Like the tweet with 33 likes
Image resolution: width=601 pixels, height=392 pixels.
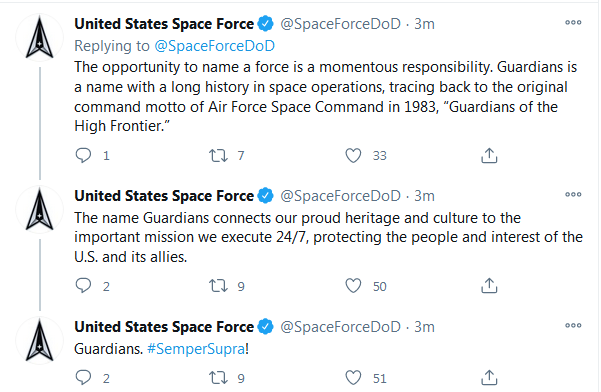click(353, 156)
